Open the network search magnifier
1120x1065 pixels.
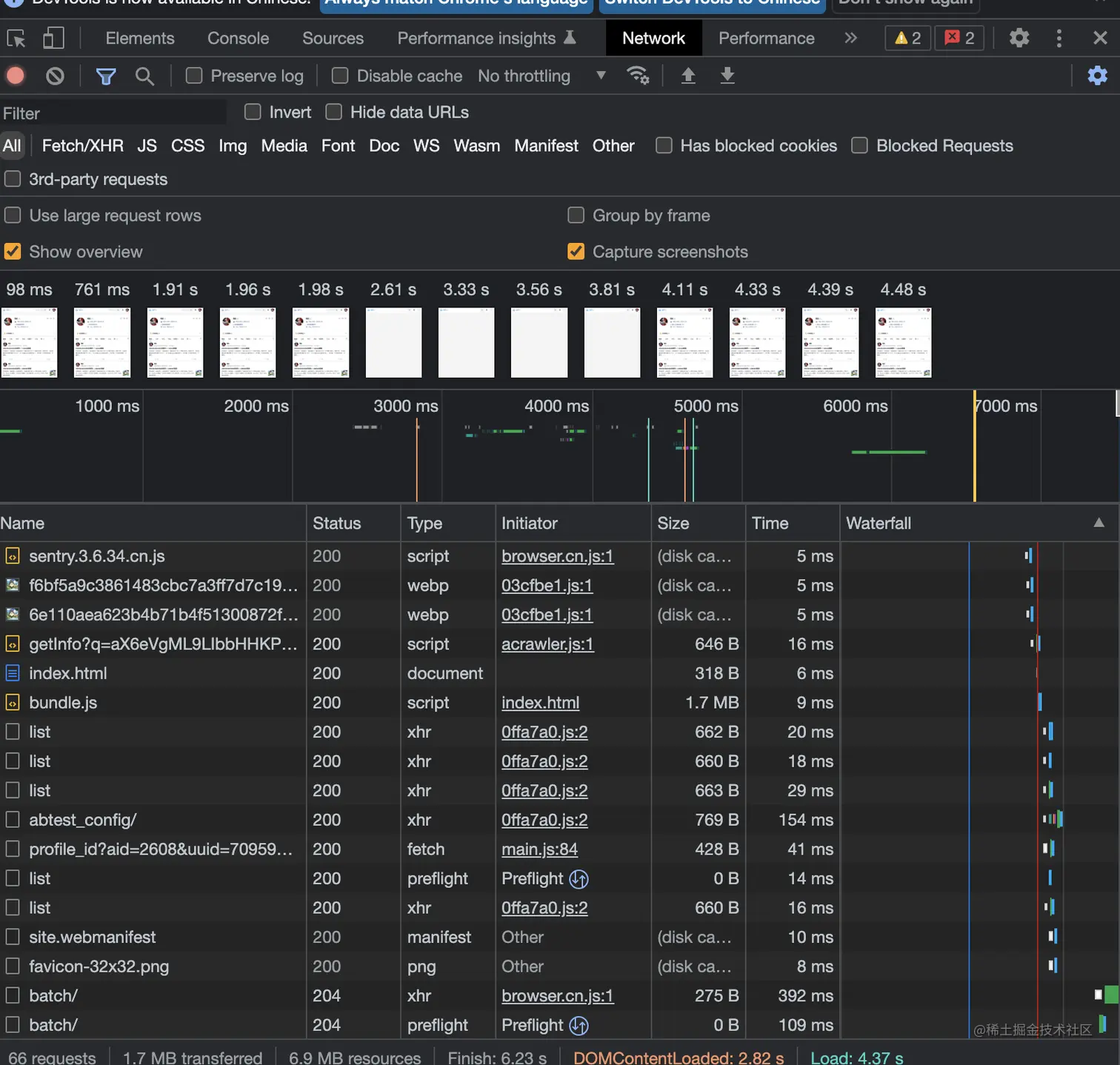(144, 76)
